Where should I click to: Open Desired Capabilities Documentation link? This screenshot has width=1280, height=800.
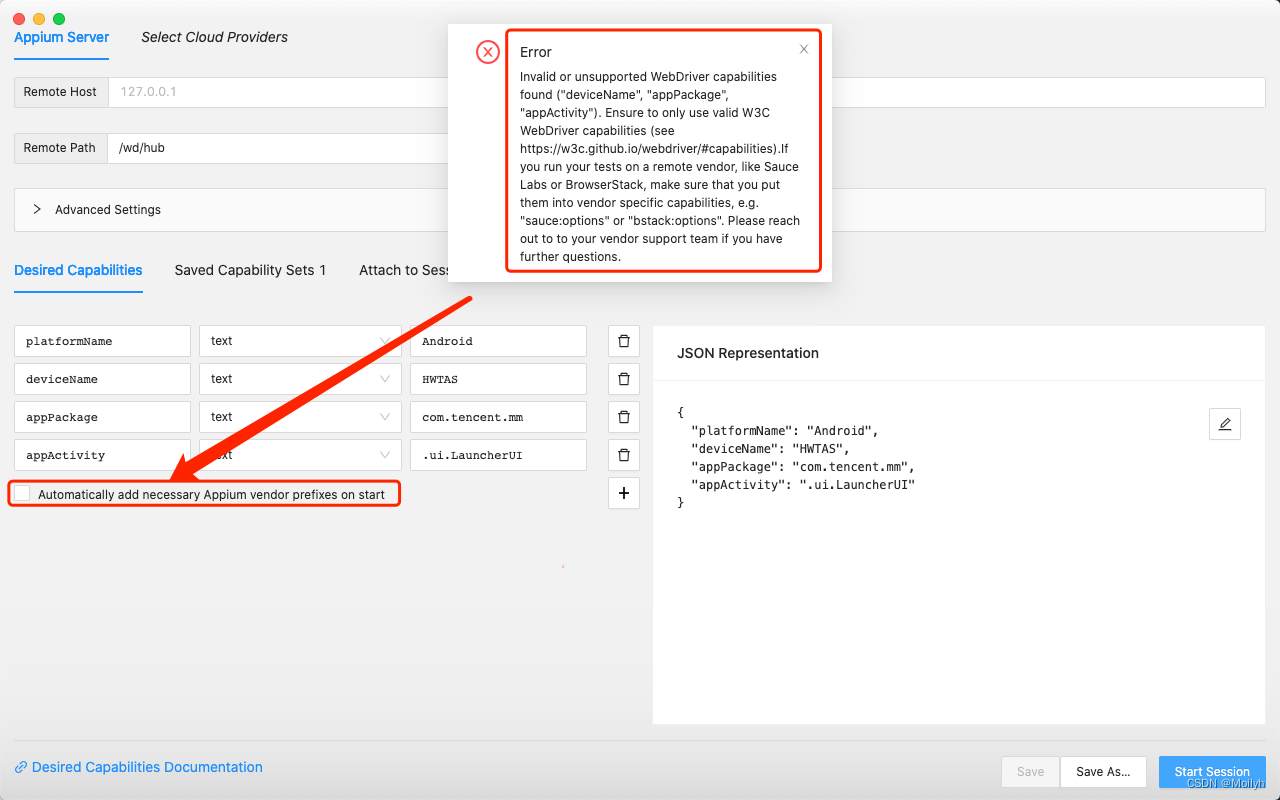tap(139, 767)
